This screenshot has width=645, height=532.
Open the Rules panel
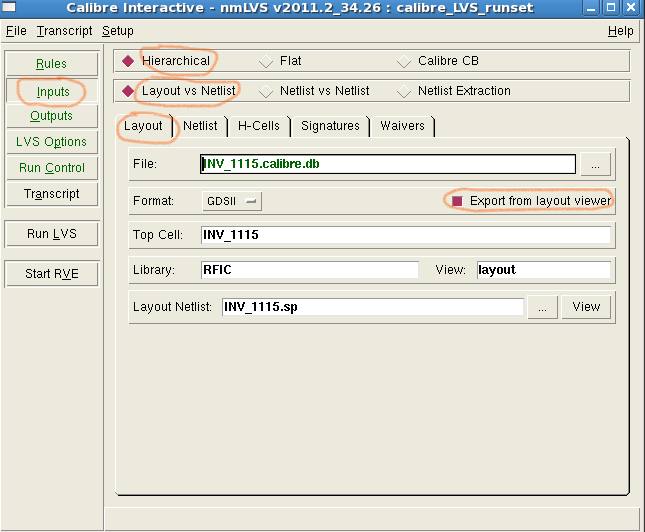[51, 64]
